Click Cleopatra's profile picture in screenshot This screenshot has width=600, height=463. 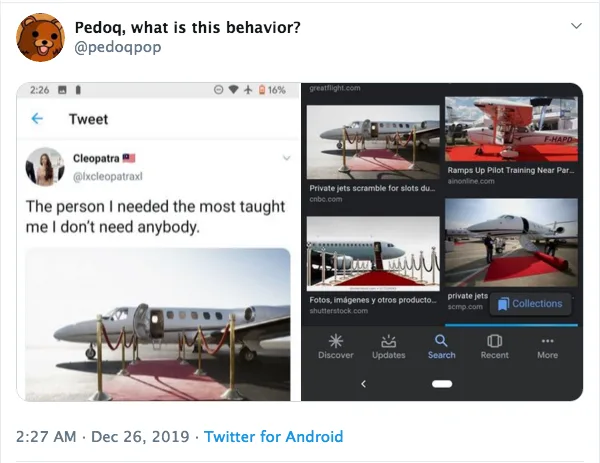45,166
